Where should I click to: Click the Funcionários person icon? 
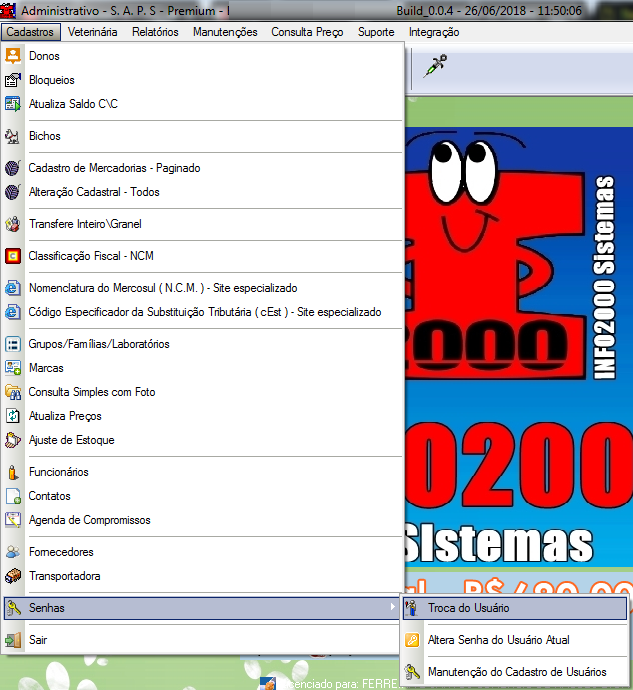(13, 472)
